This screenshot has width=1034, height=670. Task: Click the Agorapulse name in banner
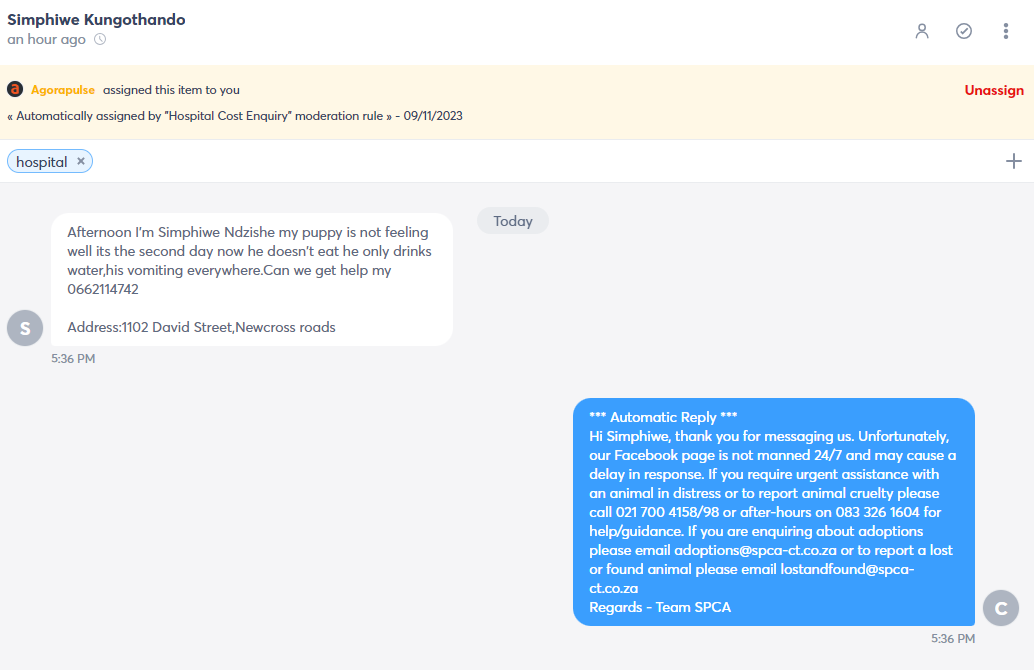click(x=63, y=90)
